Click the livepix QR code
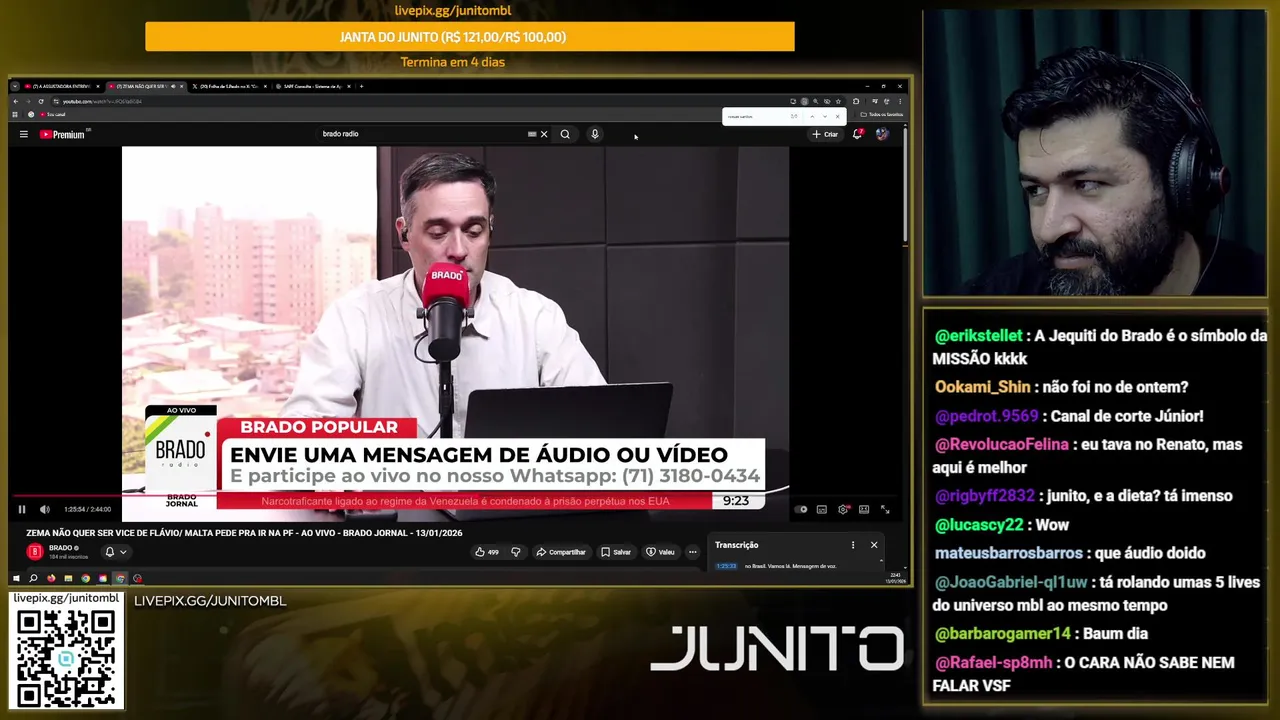 (x=66, y=657)
